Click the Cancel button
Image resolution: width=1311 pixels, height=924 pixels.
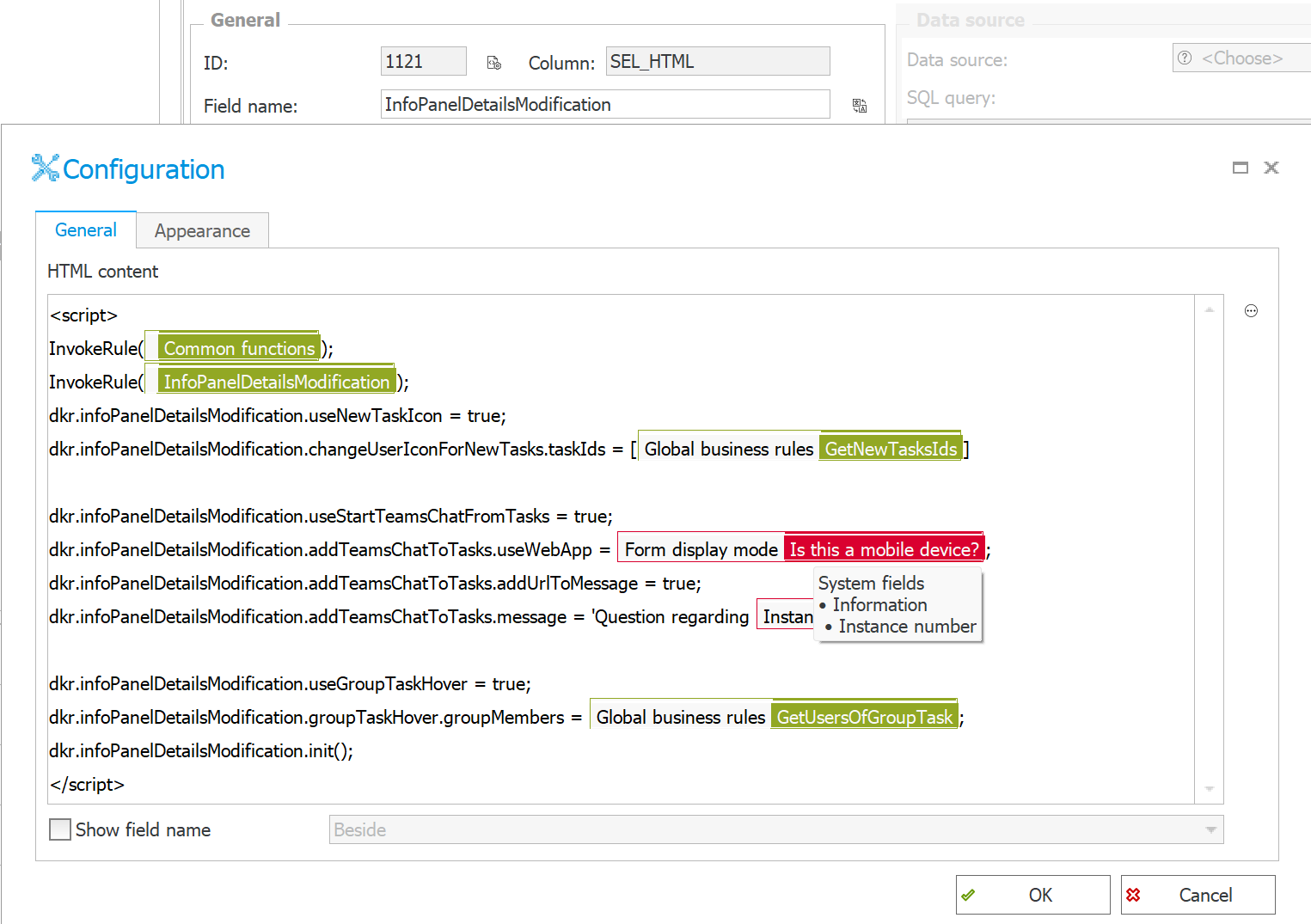(x=1198, y=895)
